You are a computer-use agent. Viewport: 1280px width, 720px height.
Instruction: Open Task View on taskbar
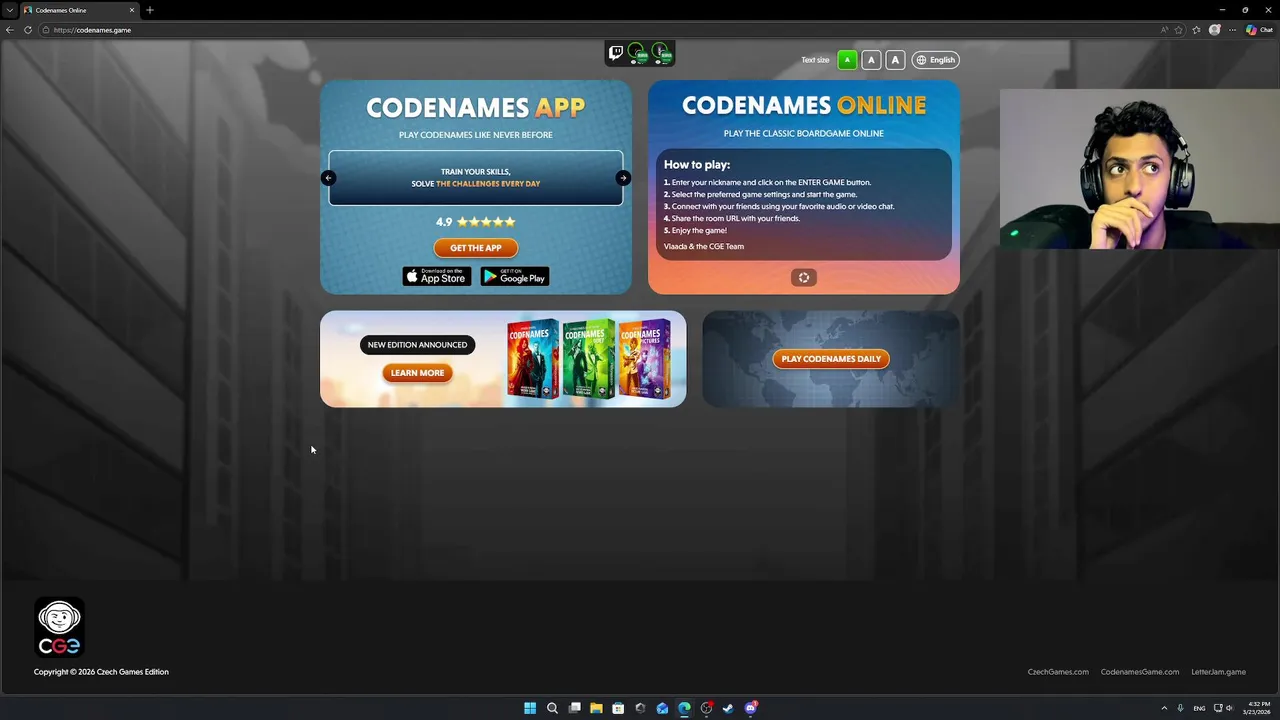[574, 708]
